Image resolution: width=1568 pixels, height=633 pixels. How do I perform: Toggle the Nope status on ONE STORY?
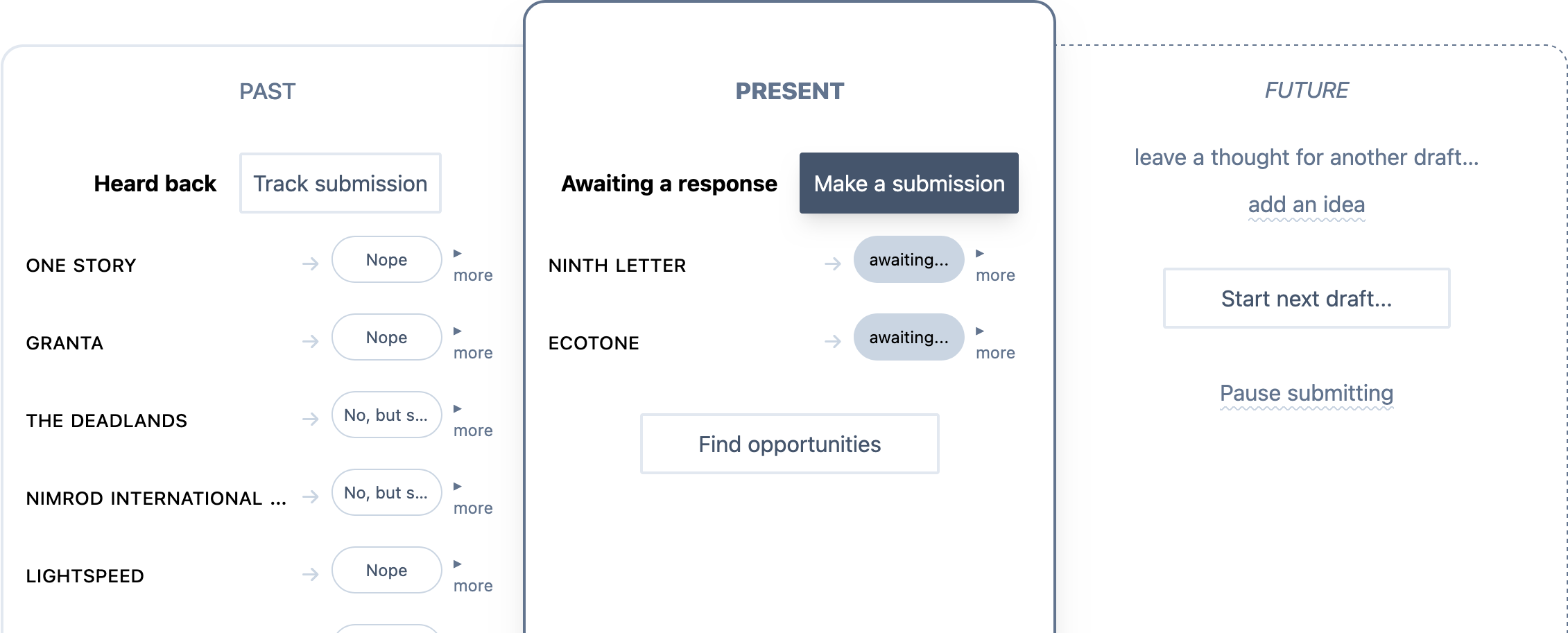[386, 259]
